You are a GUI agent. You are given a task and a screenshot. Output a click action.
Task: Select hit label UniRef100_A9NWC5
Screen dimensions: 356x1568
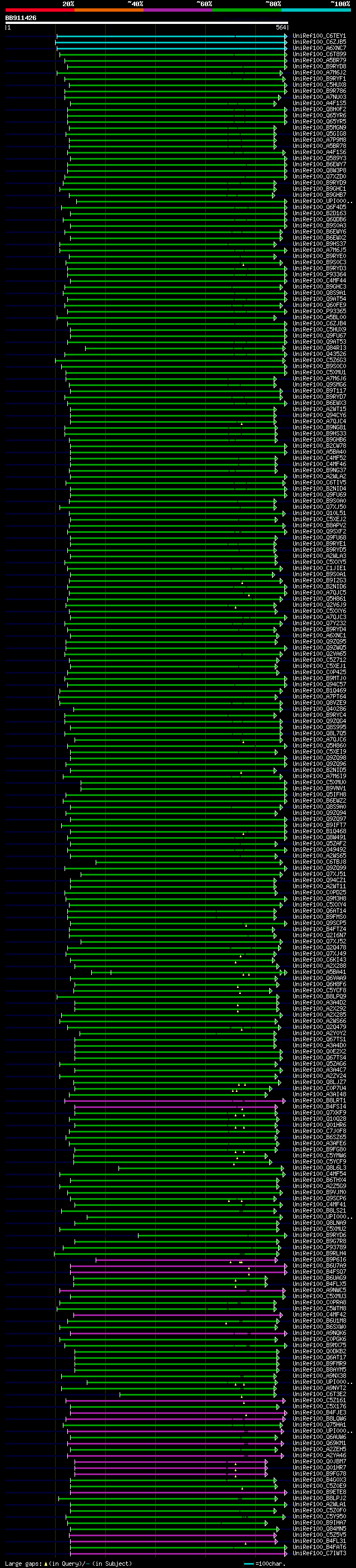(319, 1290)
